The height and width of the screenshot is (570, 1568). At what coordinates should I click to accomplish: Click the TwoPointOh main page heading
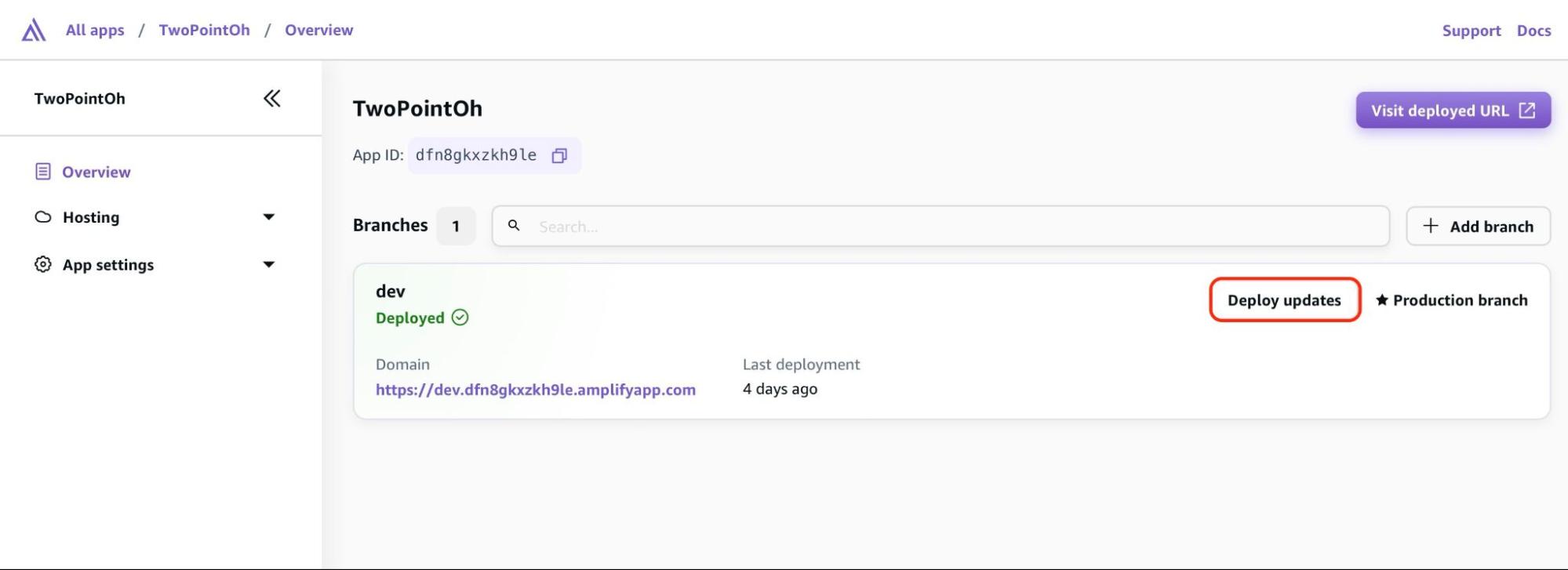click(x=417, y=108)
